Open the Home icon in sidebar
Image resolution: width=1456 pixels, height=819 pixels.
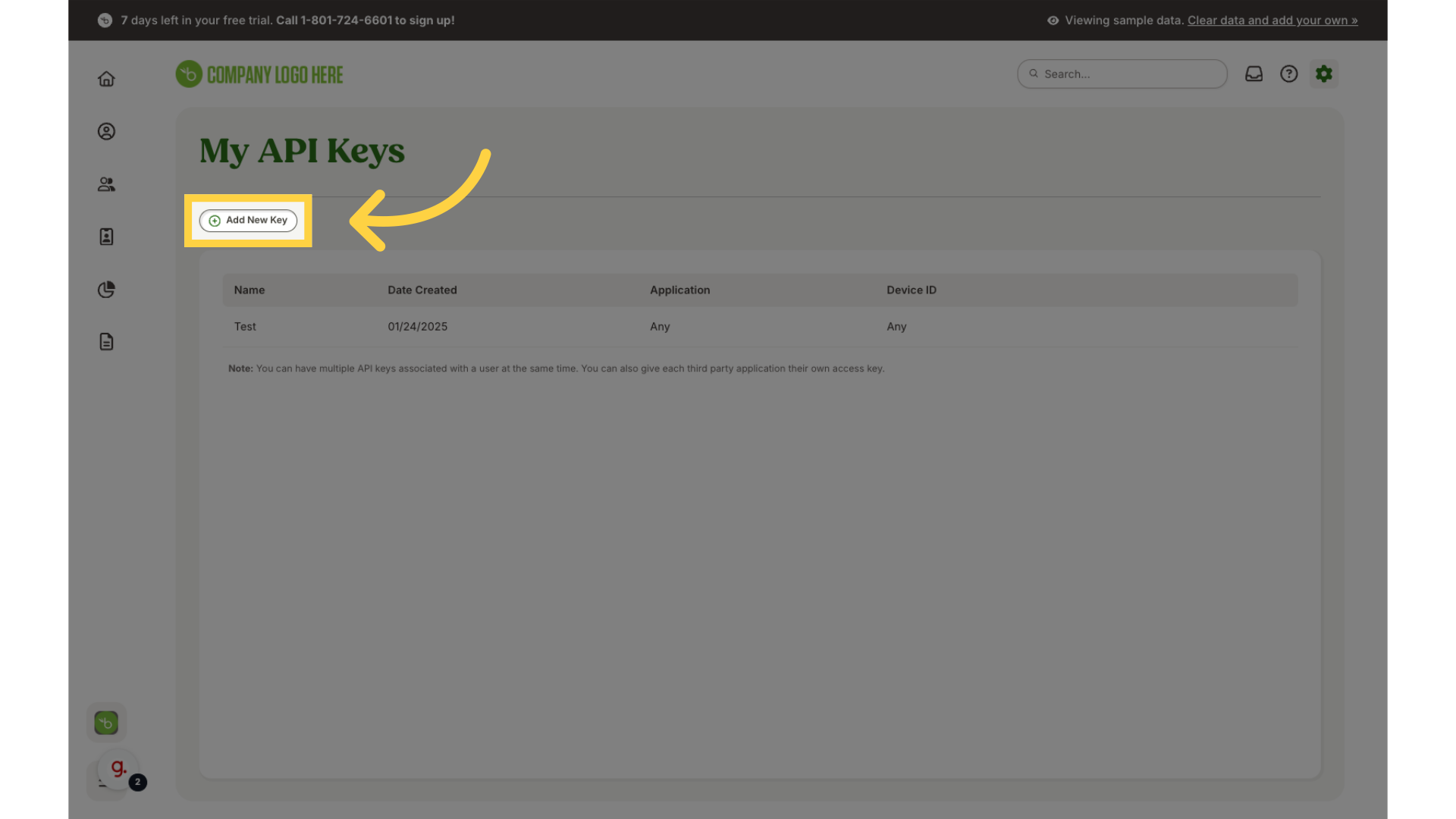(106, 79)
